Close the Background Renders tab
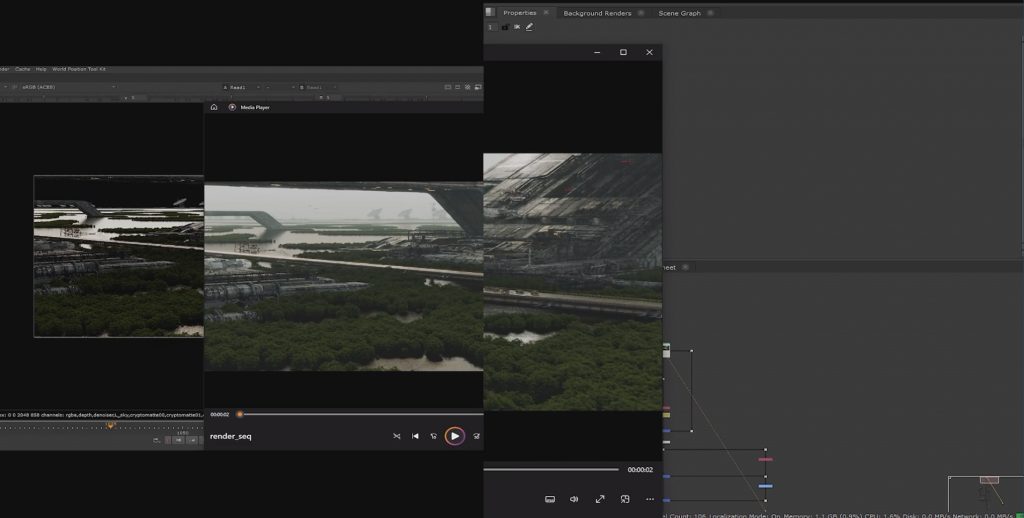 coord(641,12)
